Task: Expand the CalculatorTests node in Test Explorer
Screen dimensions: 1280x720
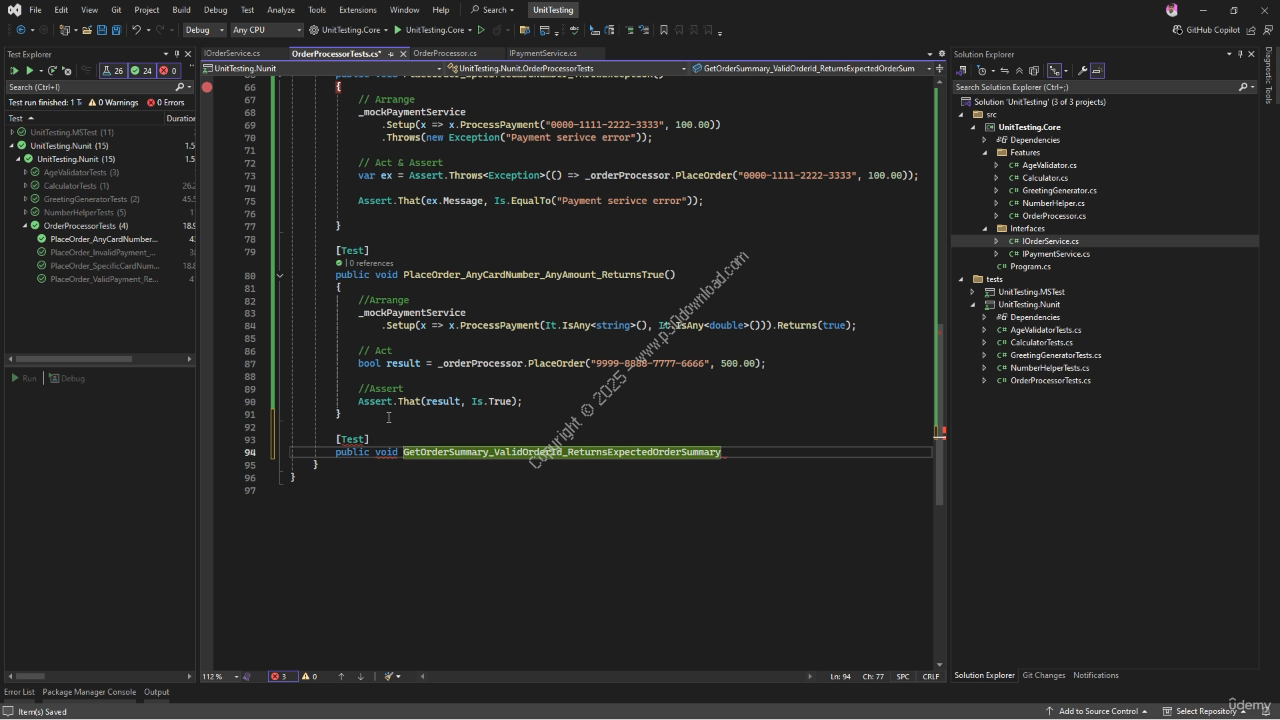Action: click(x=26, y=186)
